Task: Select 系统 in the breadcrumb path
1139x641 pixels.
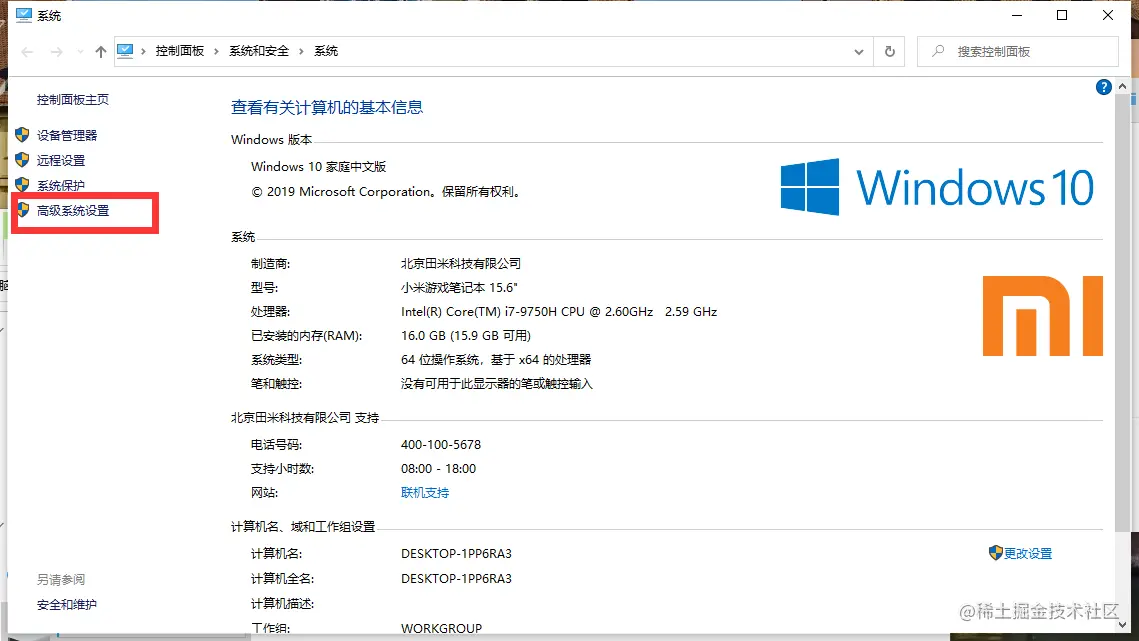Action: tap(326, 51)
